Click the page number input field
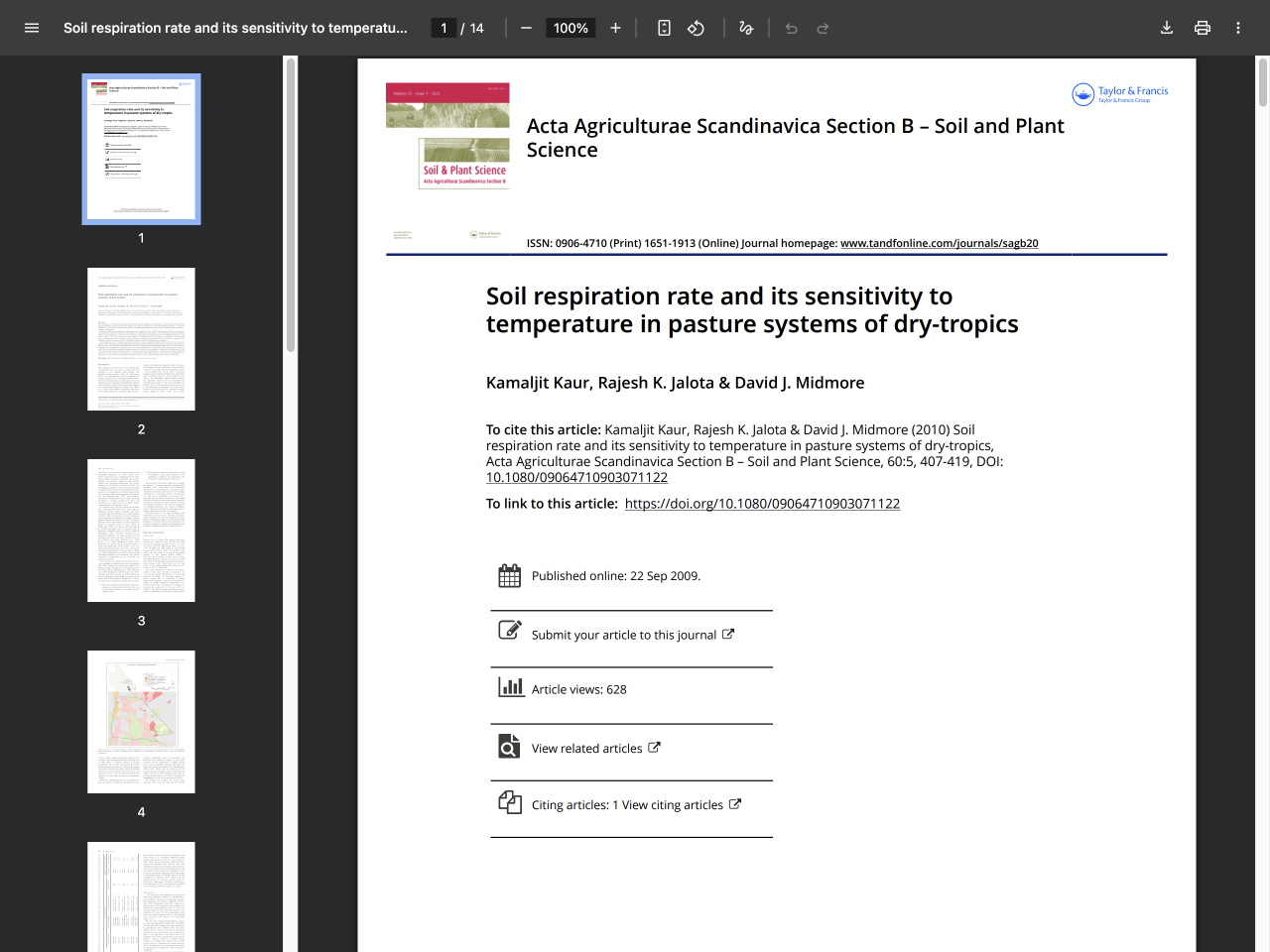 (x=444, y=28)
